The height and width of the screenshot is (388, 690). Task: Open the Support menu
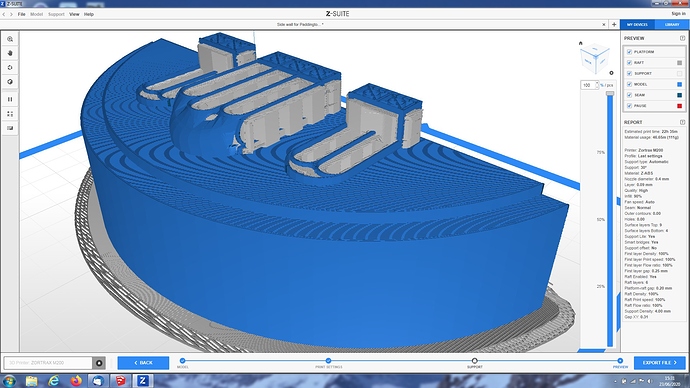tap(56, 14)
